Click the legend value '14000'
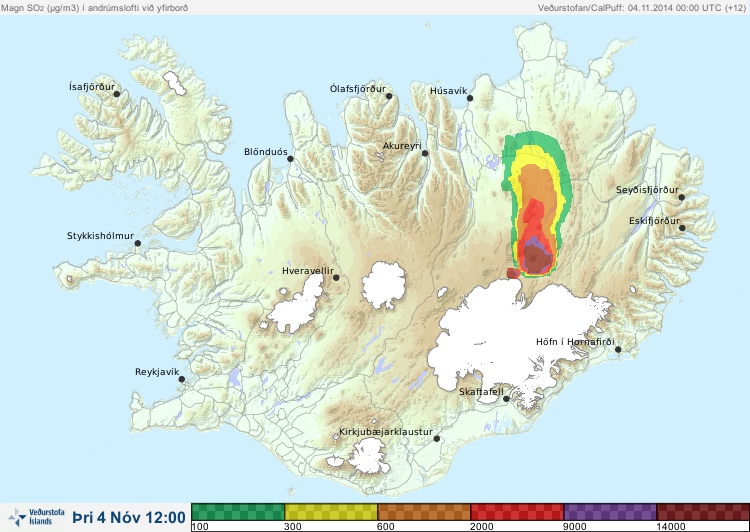The height and width of the screenshot is (532, 750). coord(671,527)
